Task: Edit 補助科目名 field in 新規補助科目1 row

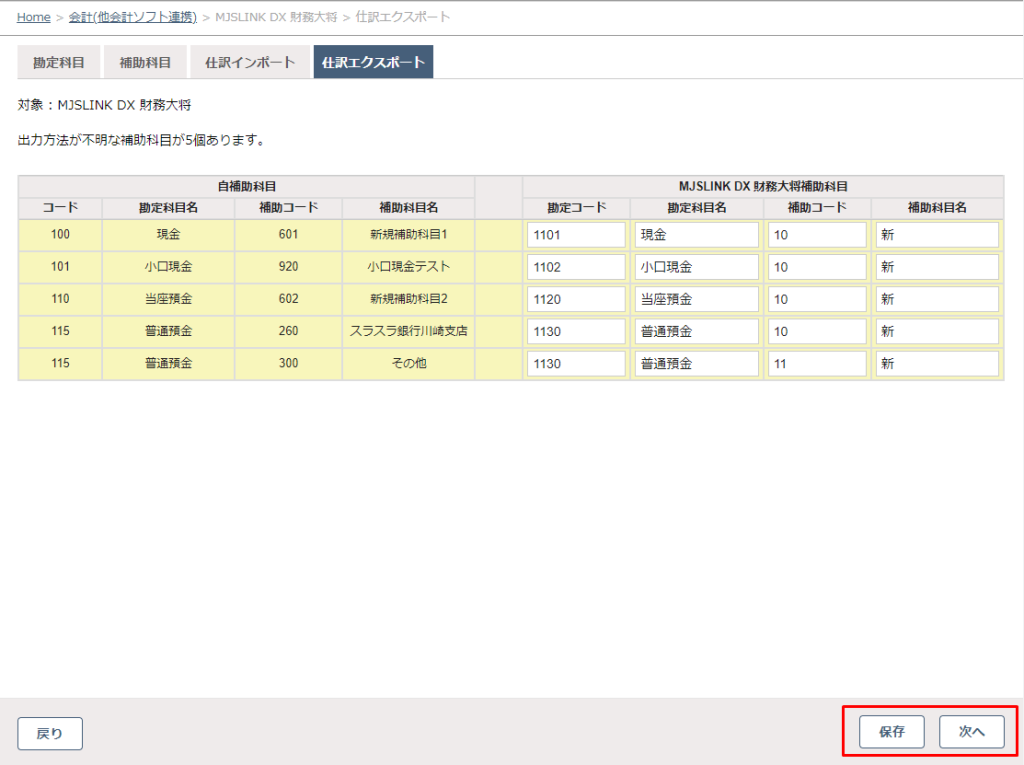Action: click(937, 235)
